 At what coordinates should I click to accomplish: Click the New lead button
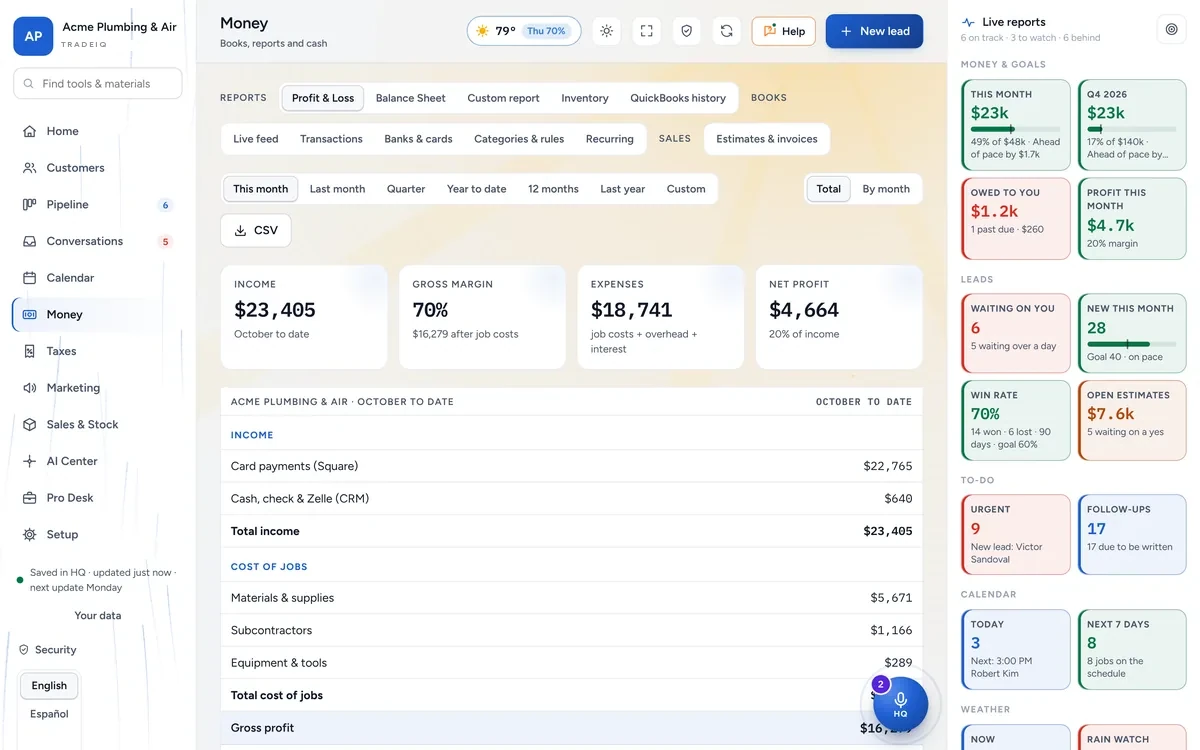point(874,31)
